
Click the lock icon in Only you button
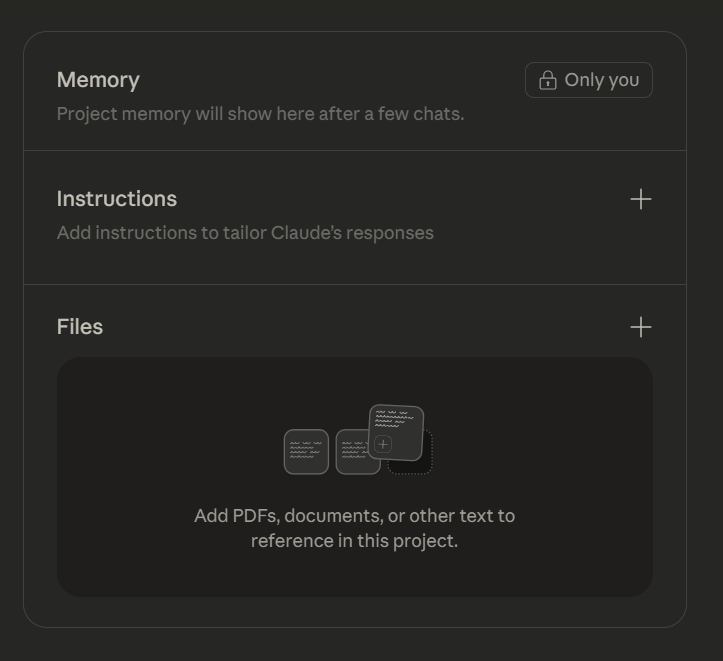coord(548,80)
